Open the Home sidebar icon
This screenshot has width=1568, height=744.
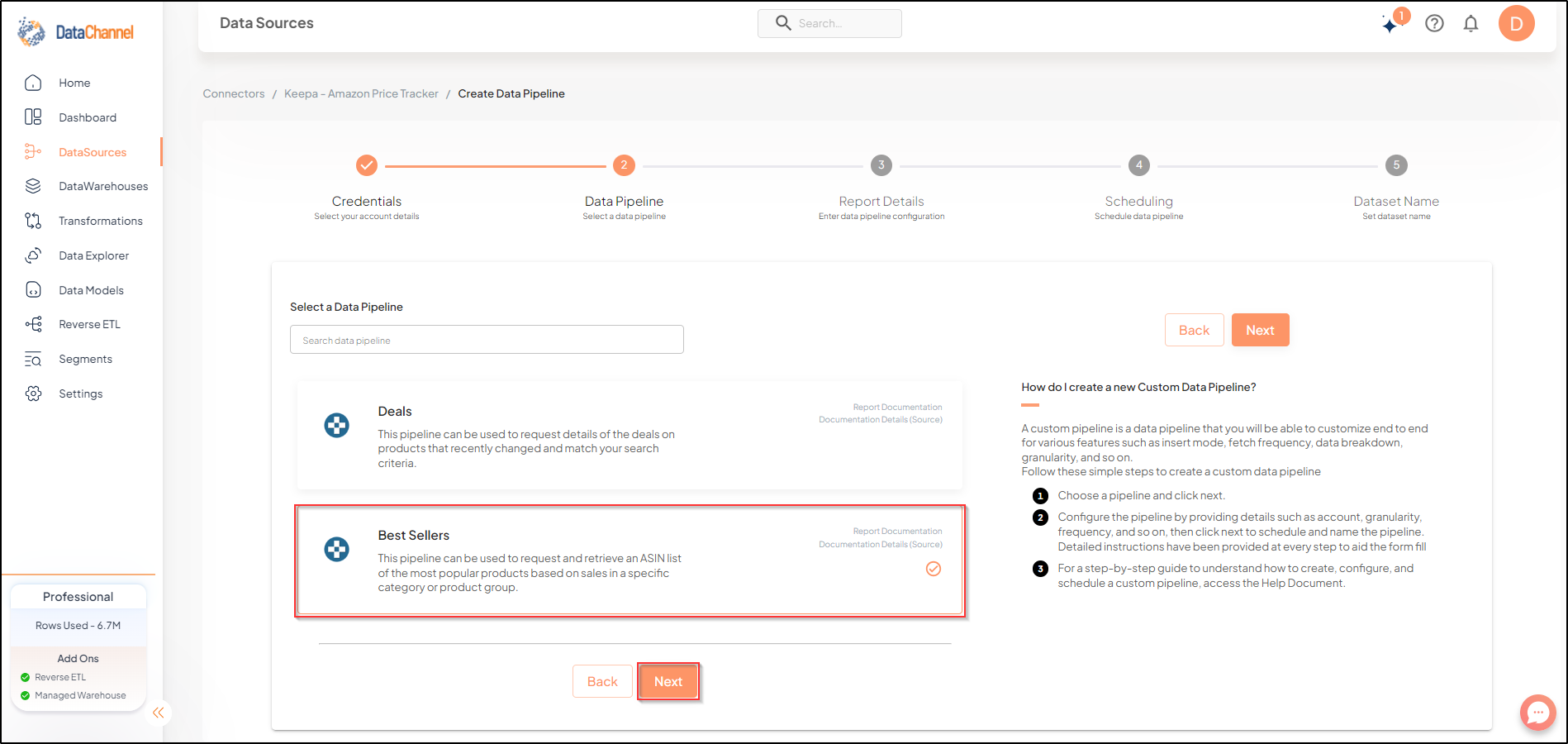pos(33,83)
